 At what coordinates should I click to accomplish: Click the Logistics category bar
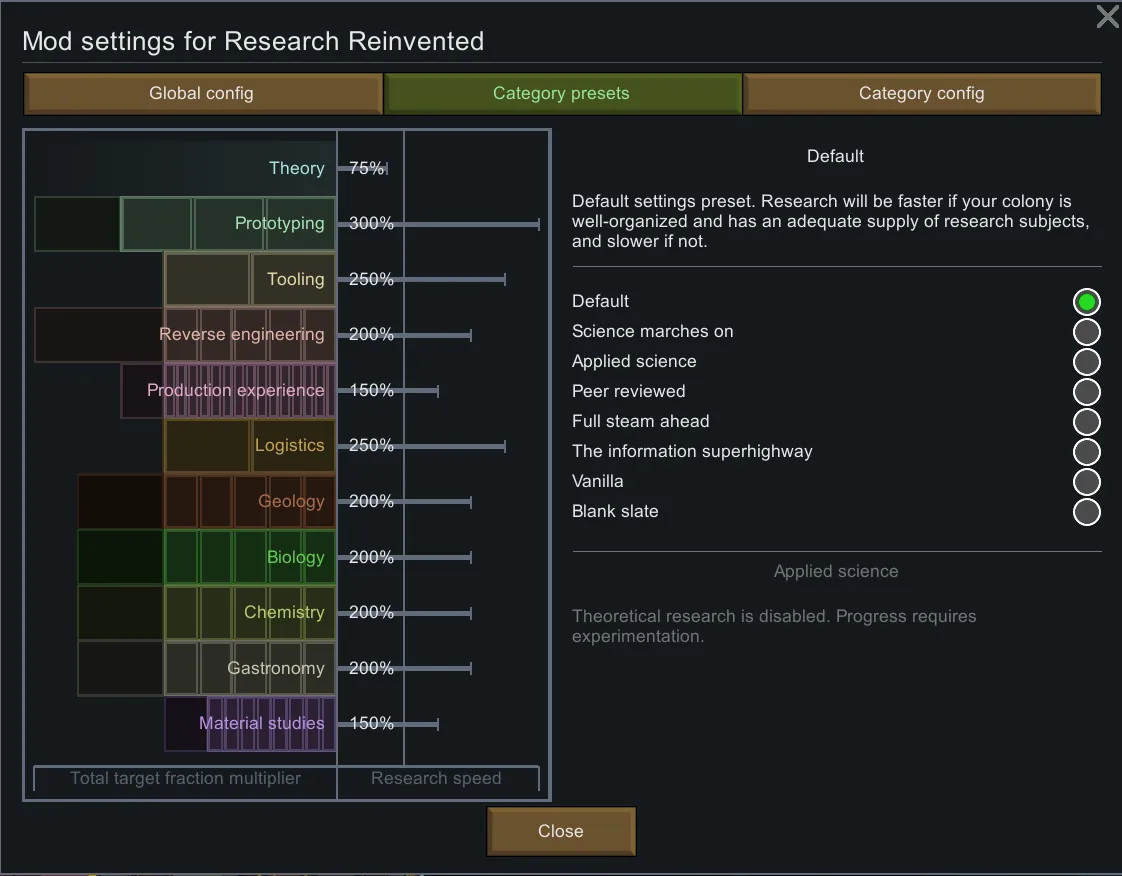pyautogui.click(x=250, y=446)
